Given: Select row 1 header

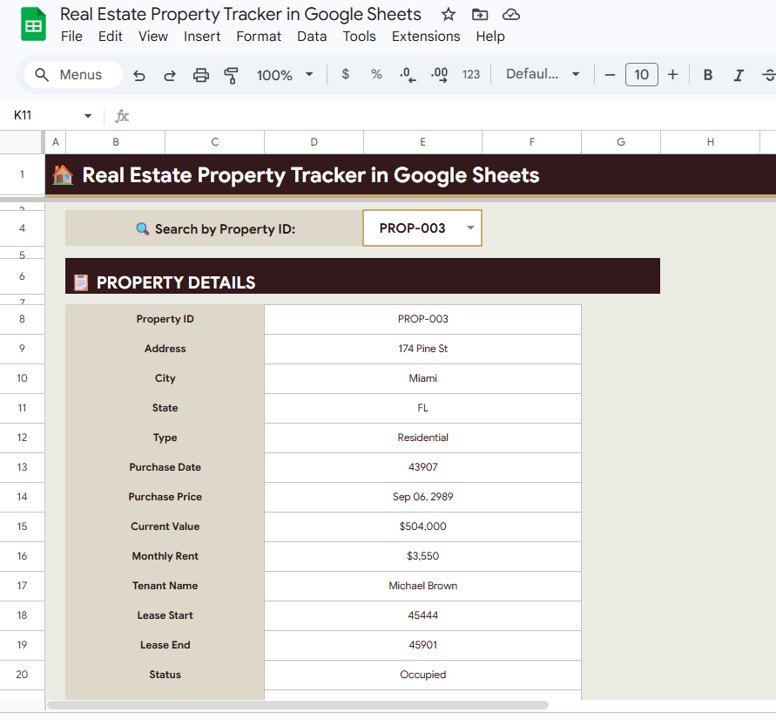Looking at the screenshot, I should tap(22, 174).
